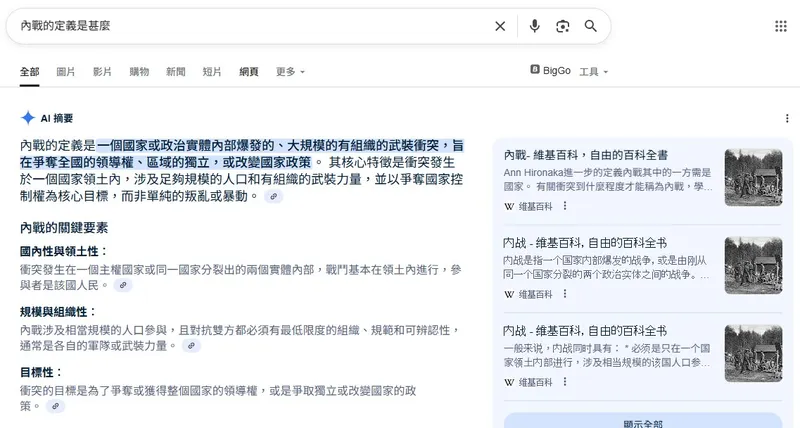Open thumbnail image of first Wikipedia result
The image size is (800, 428).
pyautogui.click(x=753, y=178)
